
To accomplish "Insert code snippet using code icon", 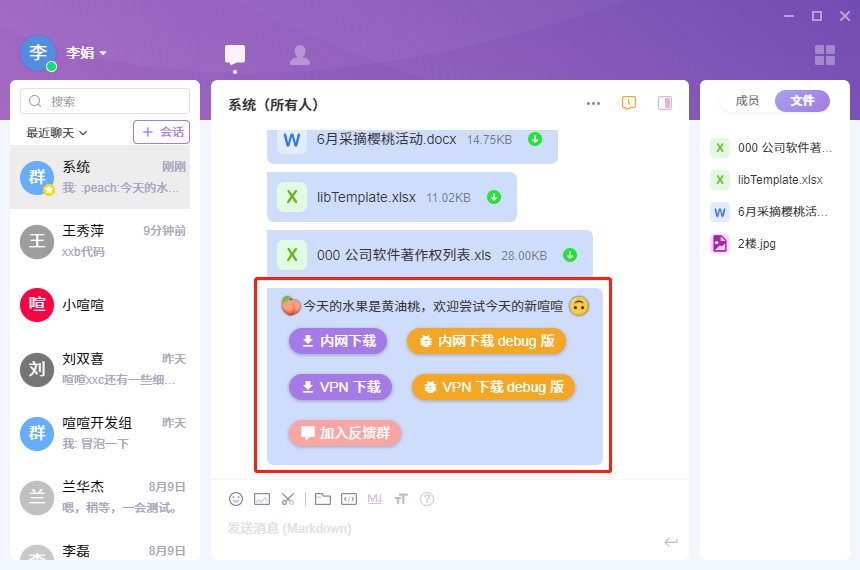I will [x=349, y=498].
